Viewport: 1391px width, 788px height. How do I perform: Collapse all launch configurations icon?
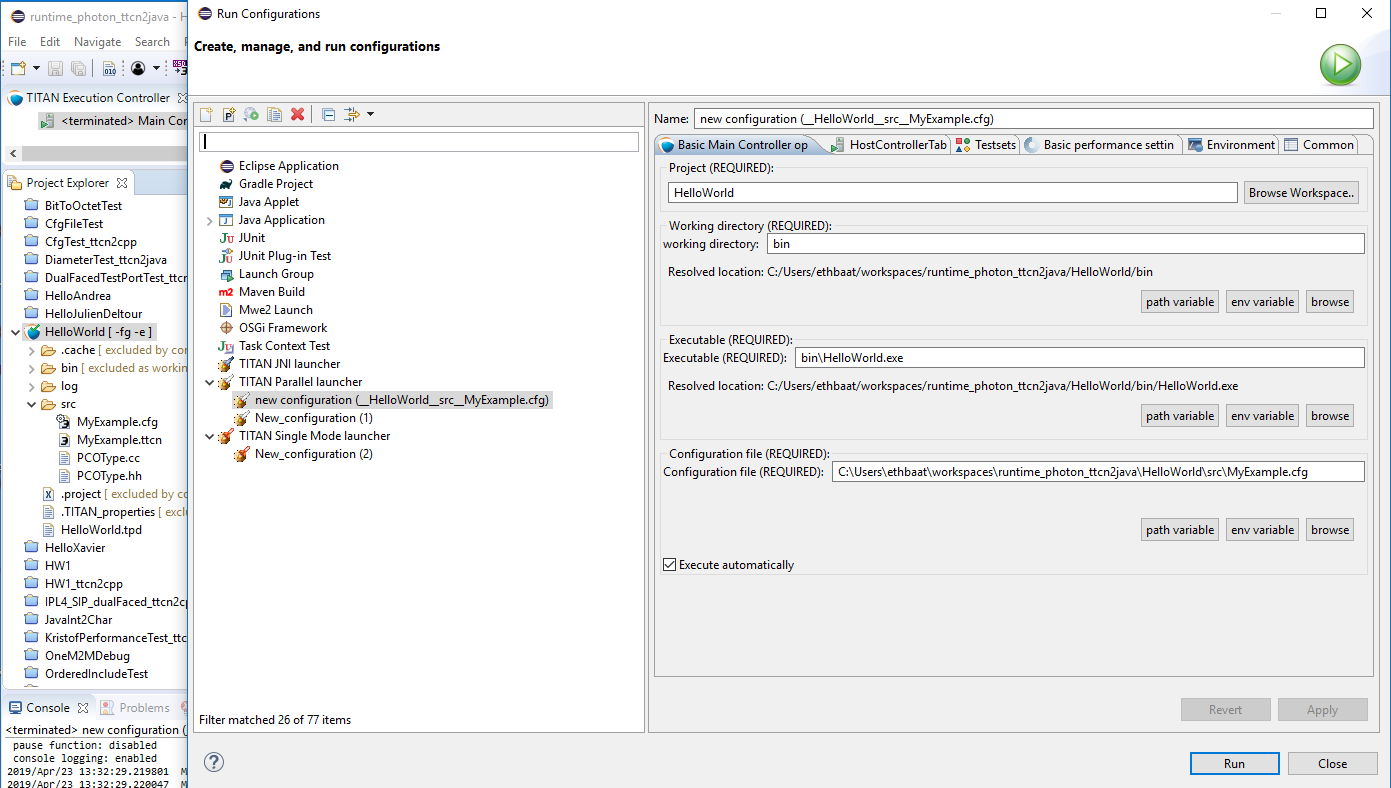[328, 115]
